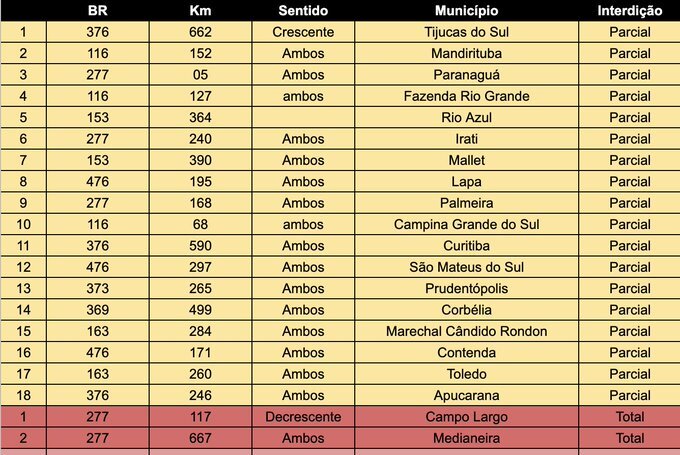Screen dimensions: 680x455
Task: Click the Sentido column header
Action: pyautogui.click(x=302, y=10)
